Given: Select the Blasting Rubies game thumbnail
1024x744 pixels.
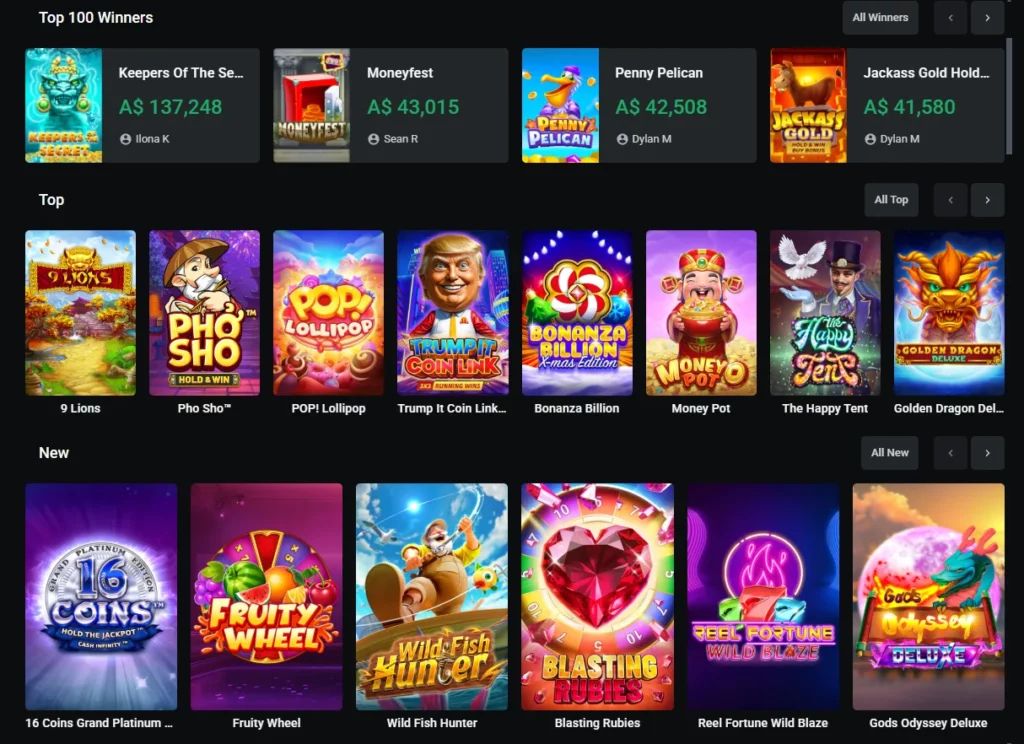Looking at the screenshot, I should click(x=598, y=596).
